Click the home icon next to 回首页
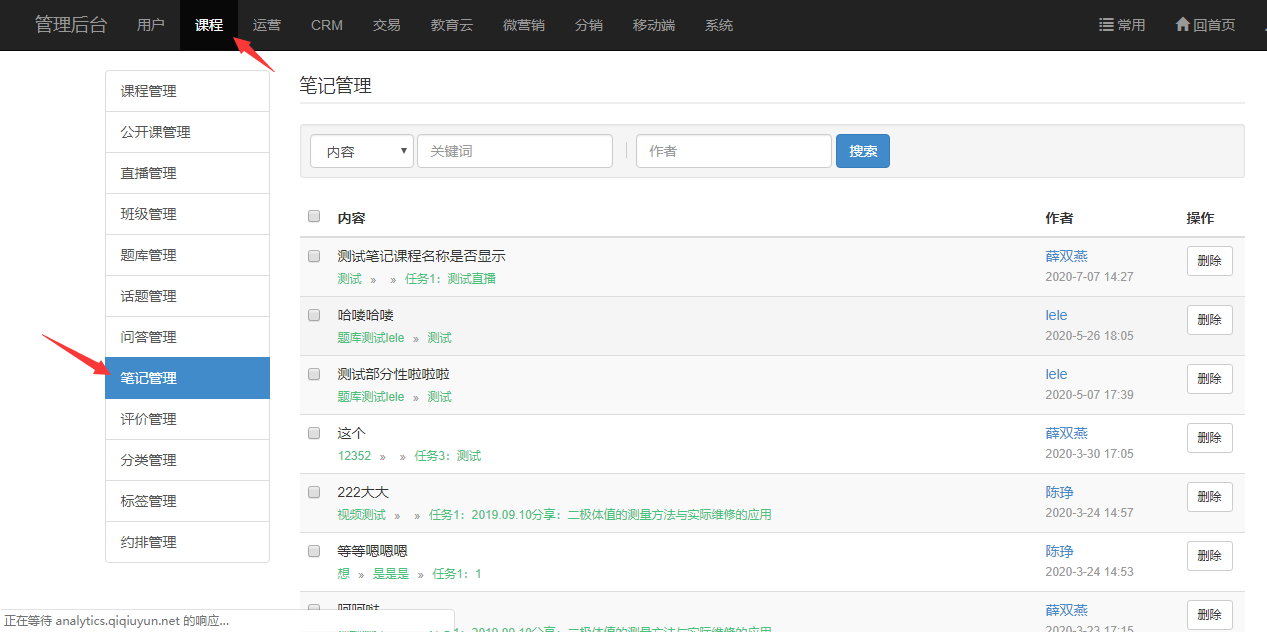Viewport: 1267px width, 632px height. pyautogui.click(x=1182, y=25)
